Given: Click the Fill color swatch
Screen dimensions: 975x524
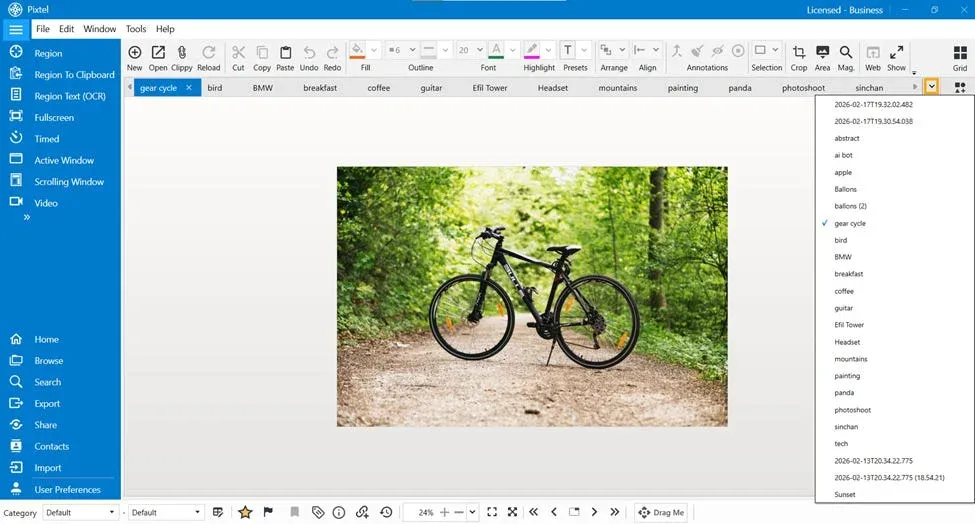Looking at the screenshot, I should click(x=358, y=50).
